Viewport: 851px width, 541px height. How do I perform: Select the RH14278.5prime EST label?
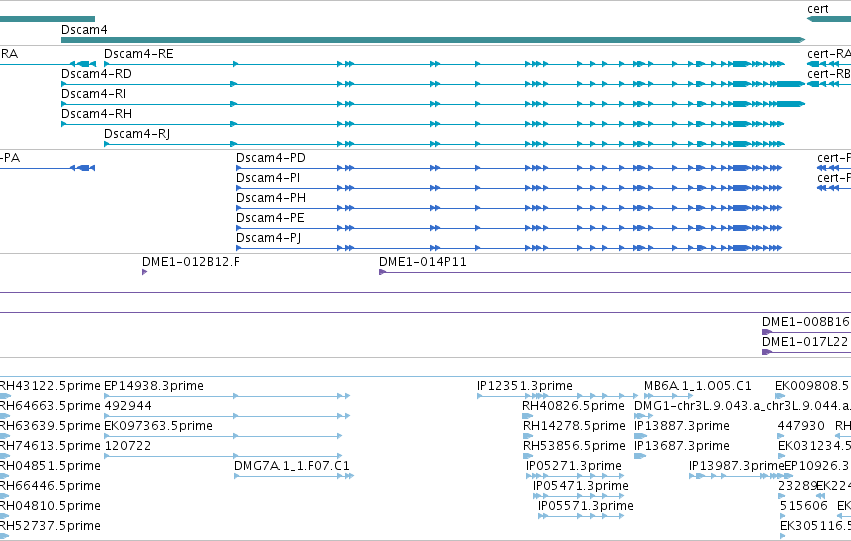(x=574, y=426)
